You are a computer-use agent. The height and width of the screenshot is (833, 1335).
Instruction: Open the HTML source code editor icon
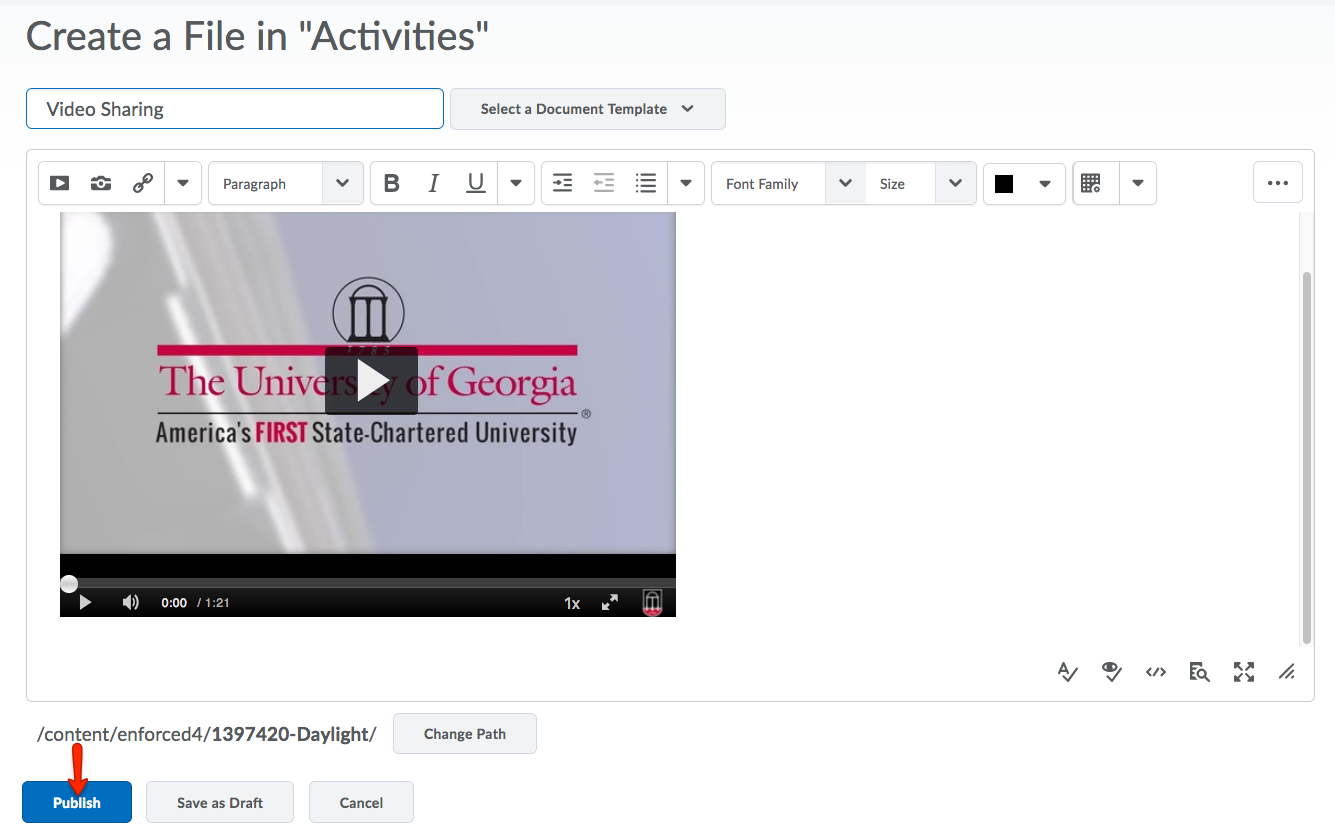(1156, 672)
